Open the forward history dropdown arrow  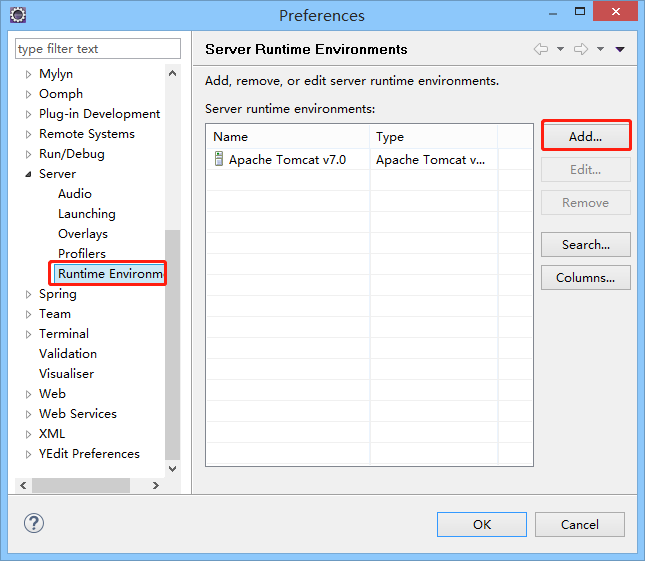[601, 49]
